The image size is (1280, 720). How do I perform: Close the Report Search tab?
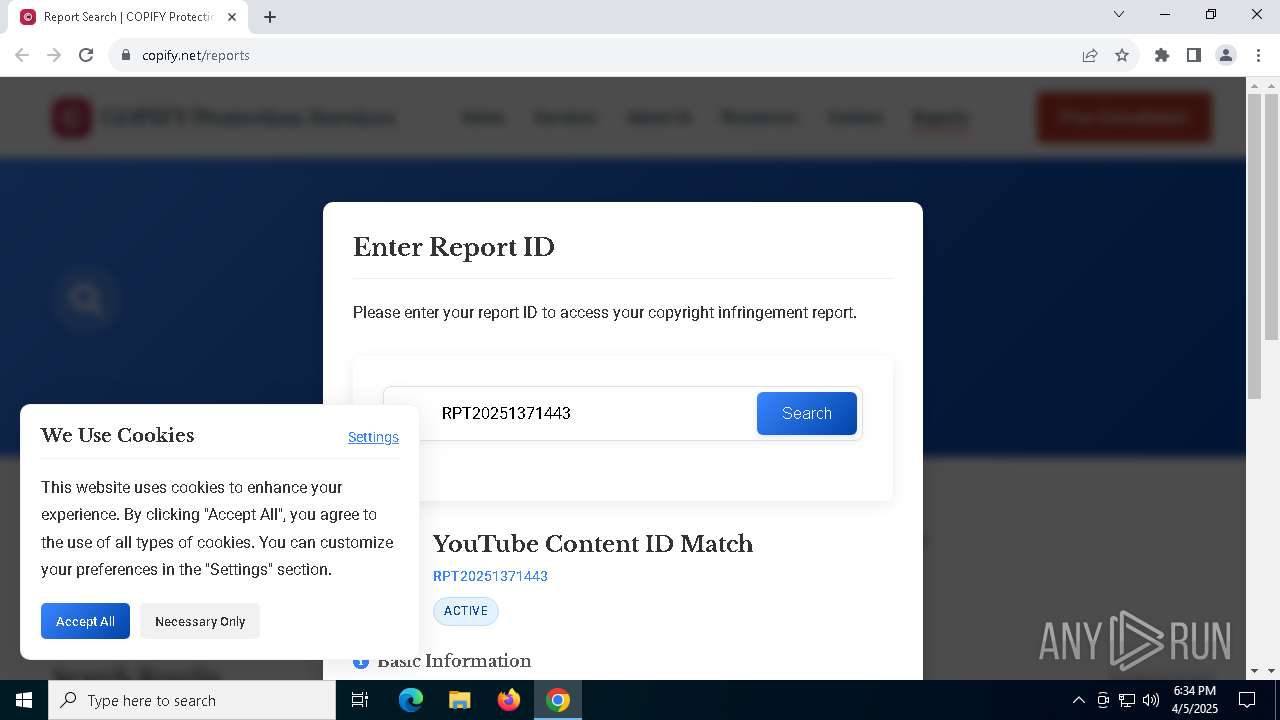pyautogui.click(x=232, y=17)
